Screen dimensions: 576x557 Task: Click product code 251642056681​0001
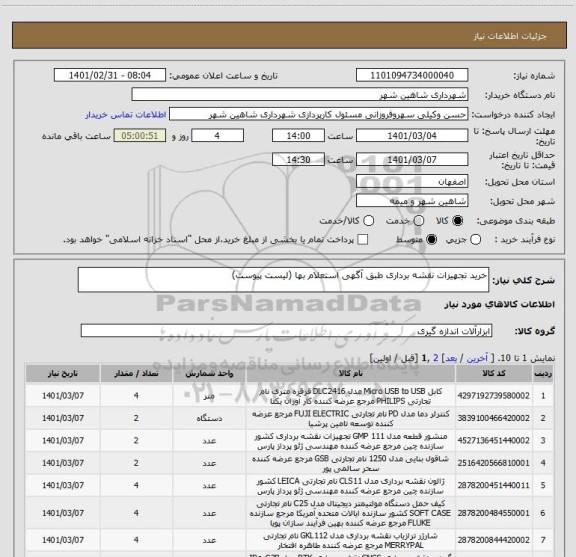coord(494,463)
